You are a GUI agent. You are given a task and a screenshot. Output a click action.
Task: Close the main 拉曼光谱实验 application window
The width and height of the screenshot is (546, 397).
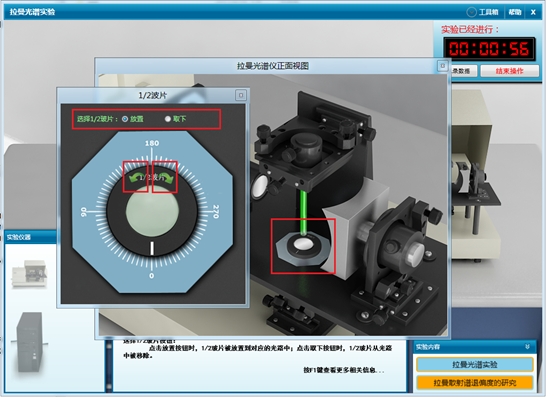[x=533, y=12]
